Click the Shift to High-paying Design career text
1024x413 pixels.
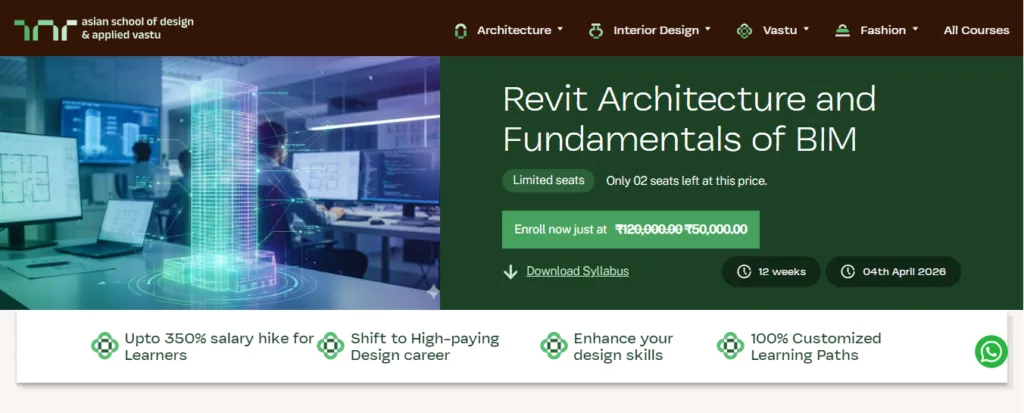[424, 347]
